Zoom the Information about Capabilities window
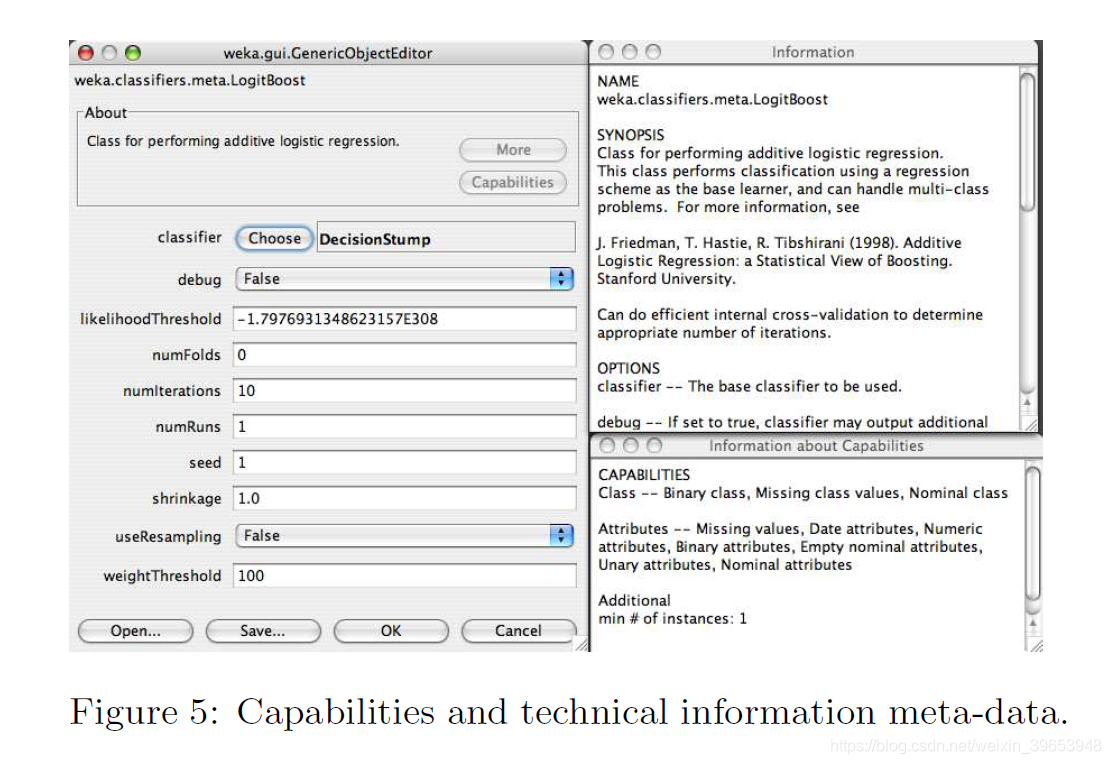Screen dimensions: 1111x764 tap(654, 445)
